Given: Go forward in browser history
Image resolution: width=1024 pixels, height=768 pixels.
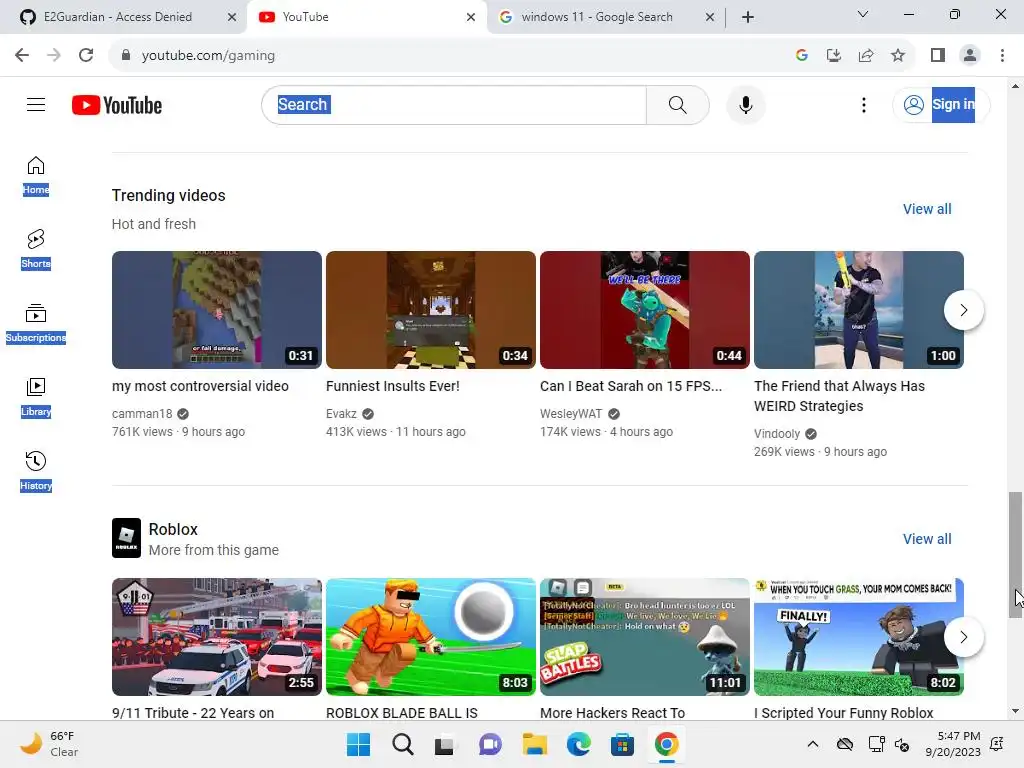Looking at the screenshot, I should coord(54,55).
